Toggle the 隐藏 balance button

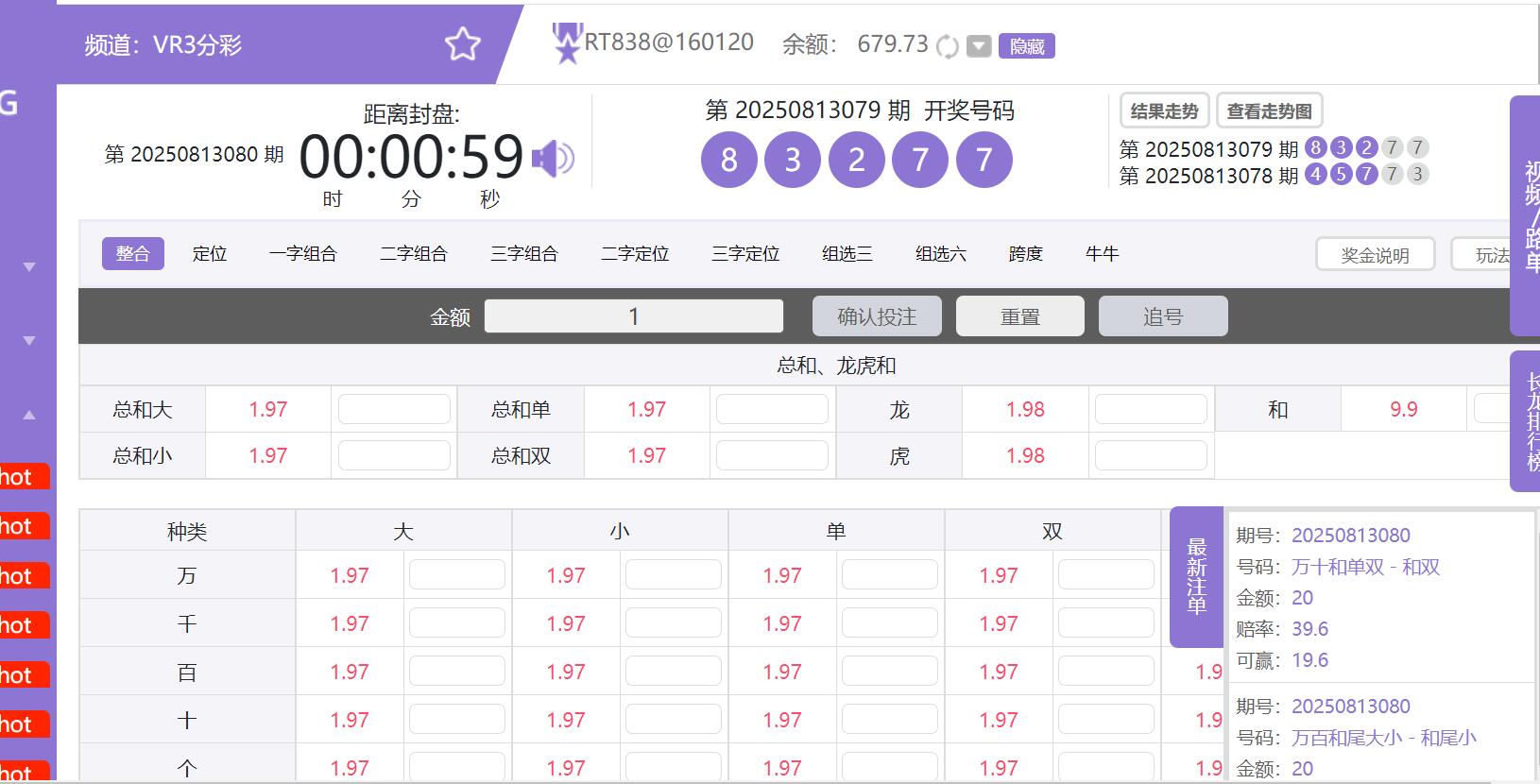point(1026,46)
